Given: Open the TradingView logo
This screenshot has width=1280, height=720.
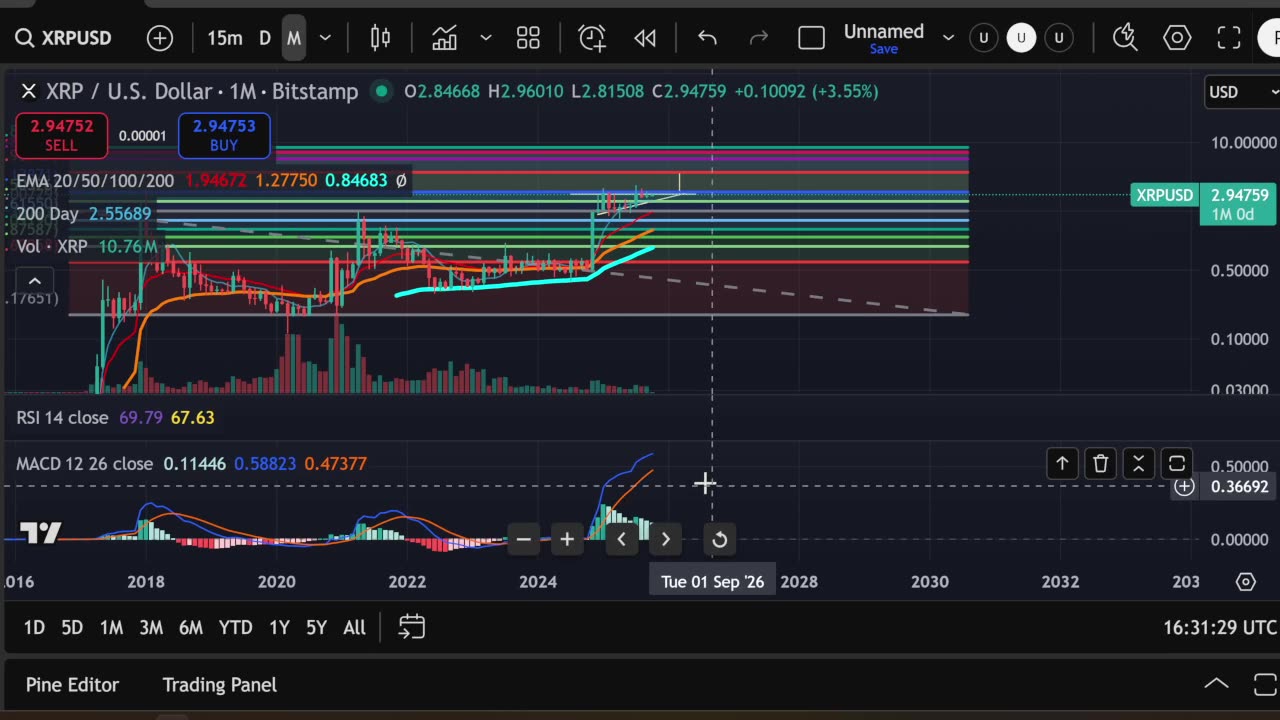Looking at the screenshot, I should coord(40,534).
